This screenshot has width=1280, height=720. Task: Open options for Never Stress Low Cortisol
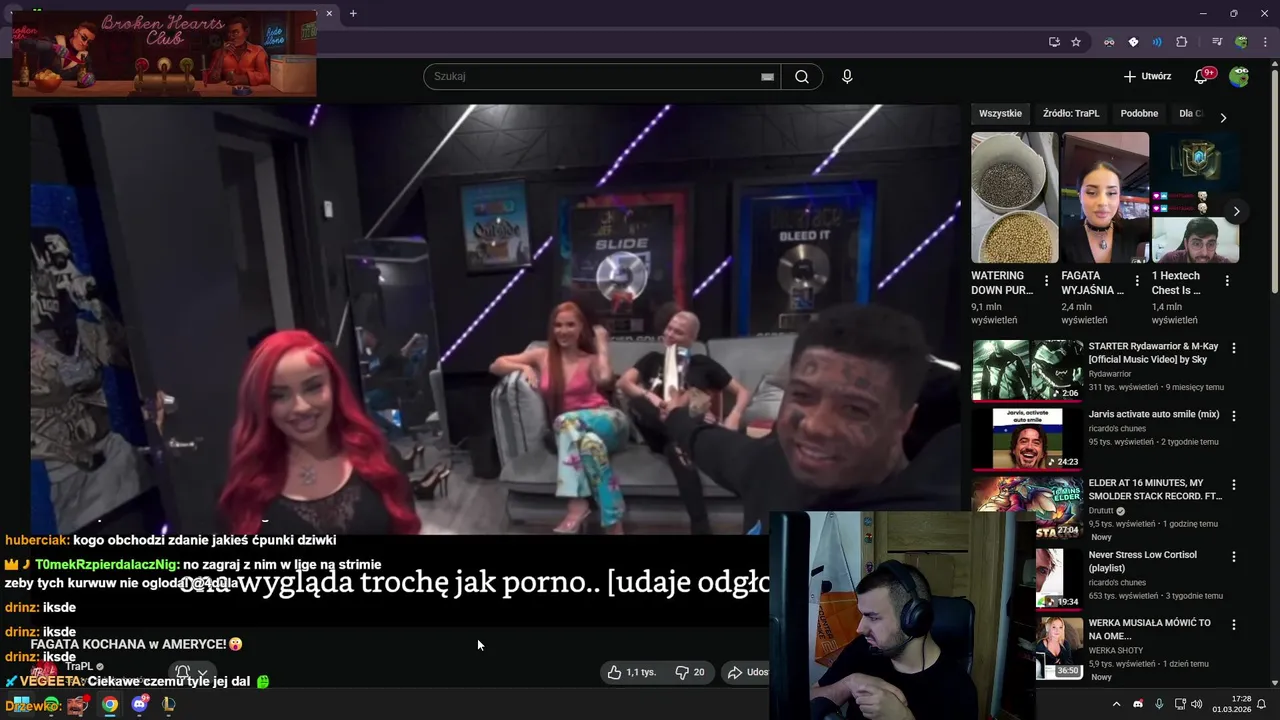[1233, 556]
